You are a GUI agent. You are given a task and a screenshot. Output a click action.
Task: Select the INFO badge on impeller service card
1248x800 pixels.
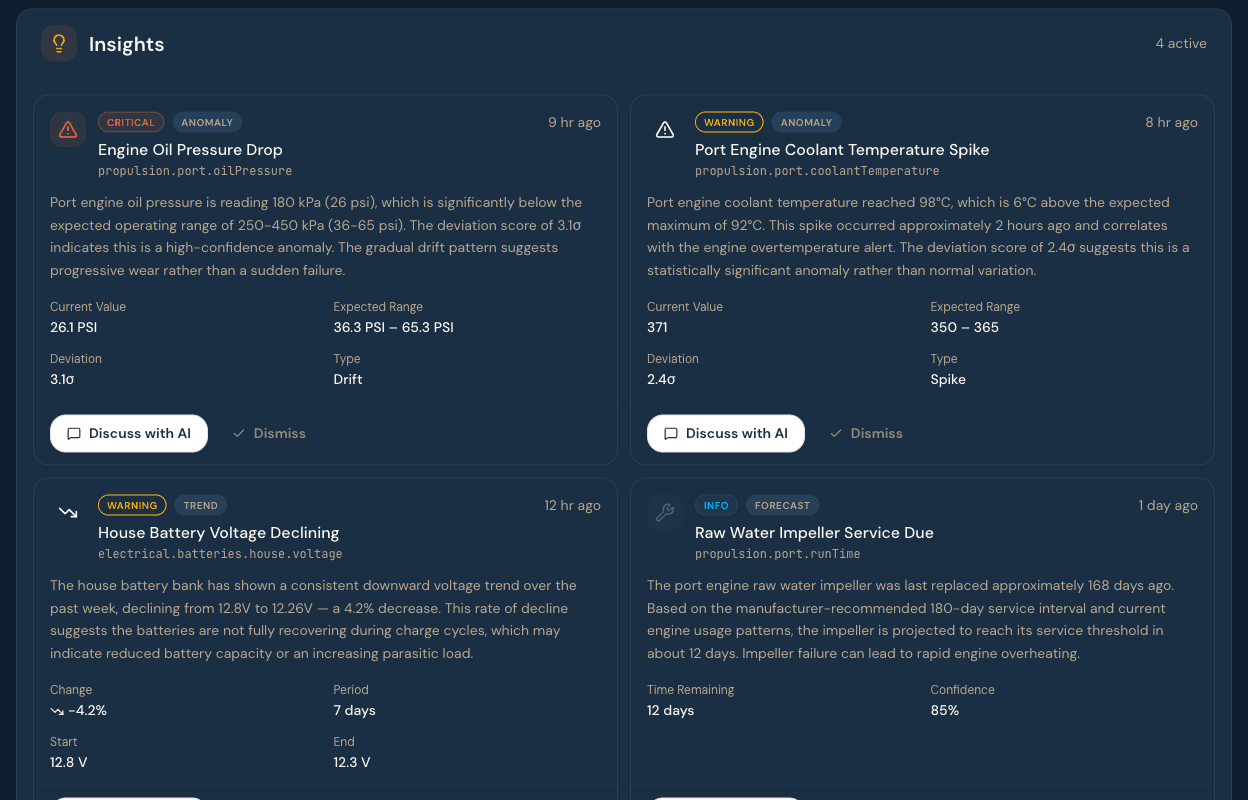pyautogui.click(x=716, y=505)
